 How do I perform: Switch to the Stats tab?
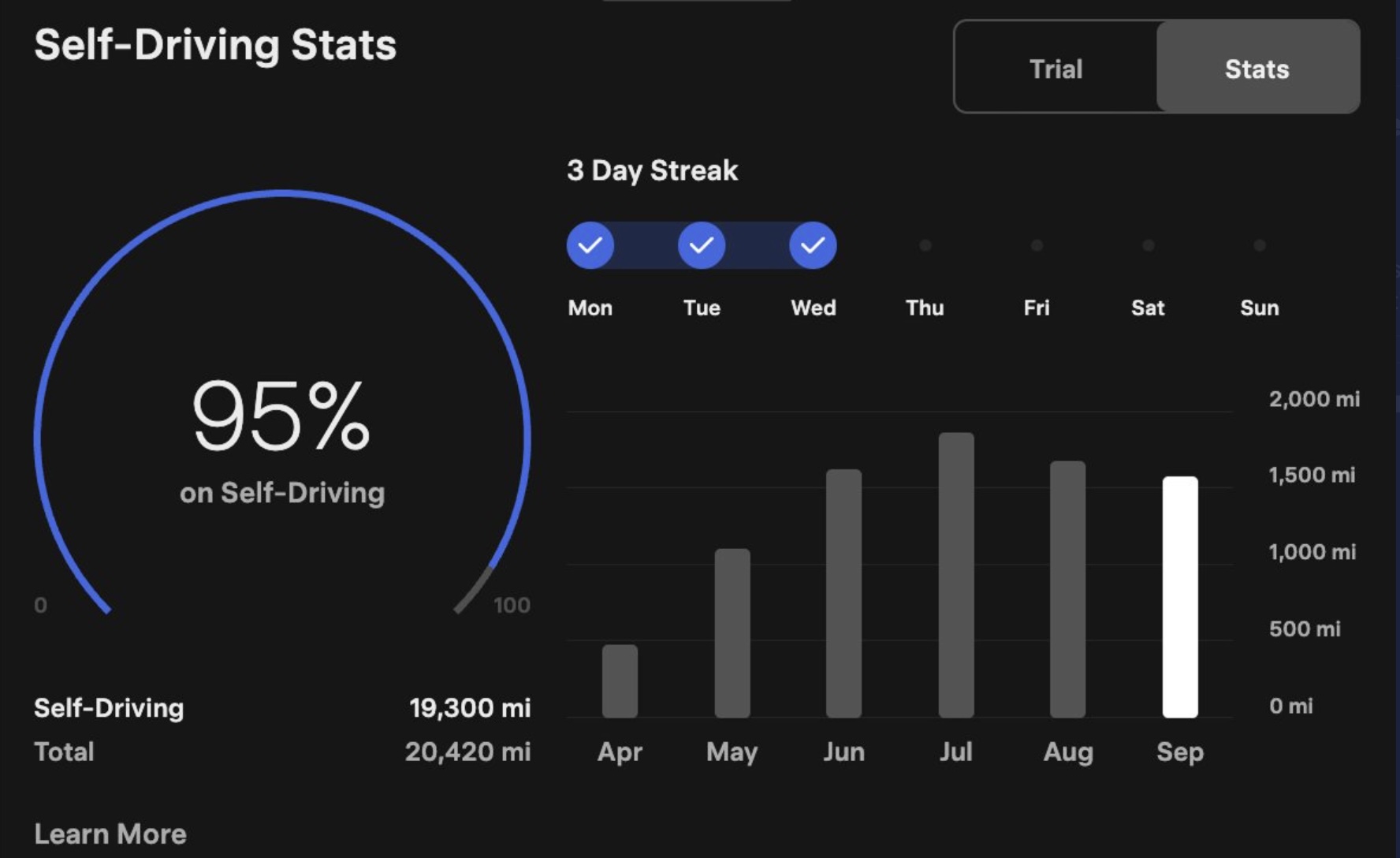point(1257,68)
